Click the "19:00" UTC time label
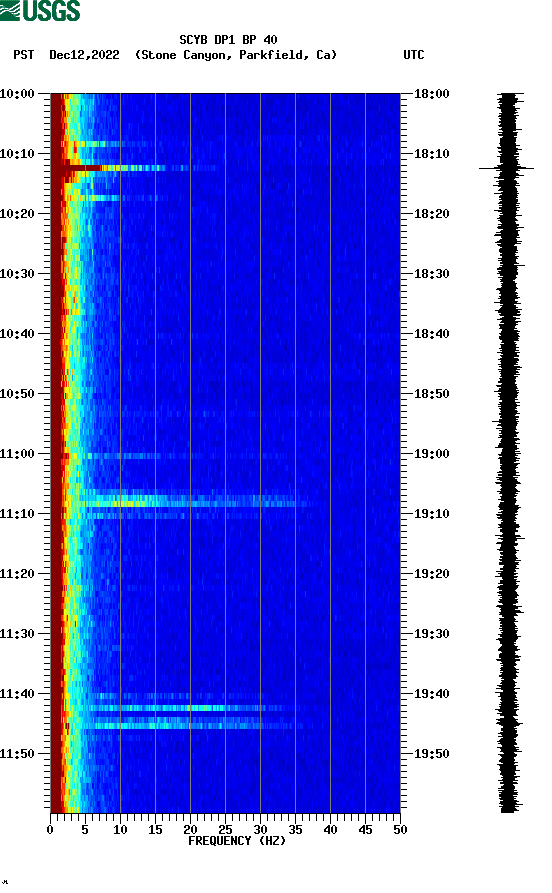The width and height of the screenshot is (552, 893). click(432, 454)
